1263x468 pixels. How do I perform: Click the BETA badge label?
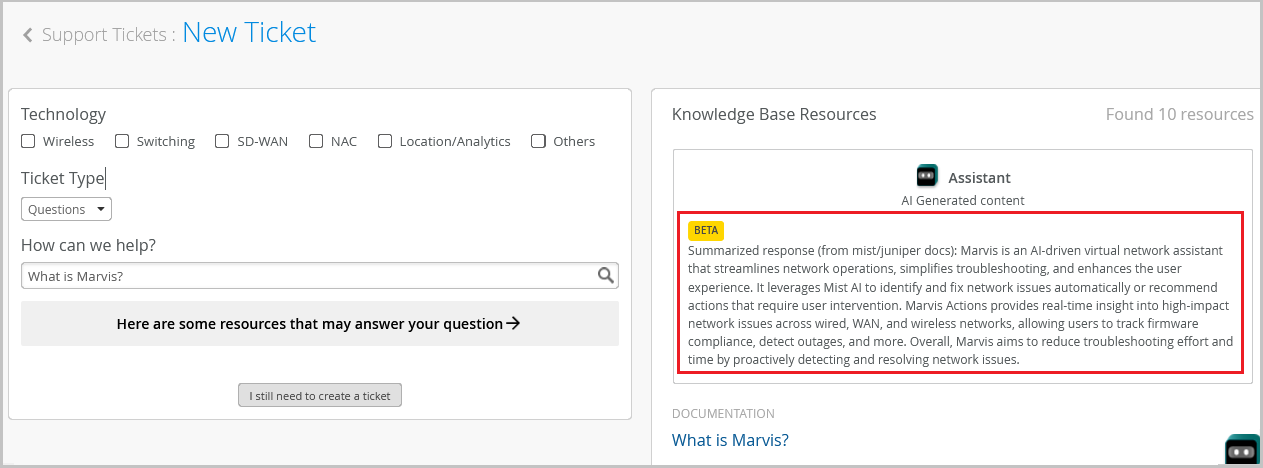click(706, 230)
